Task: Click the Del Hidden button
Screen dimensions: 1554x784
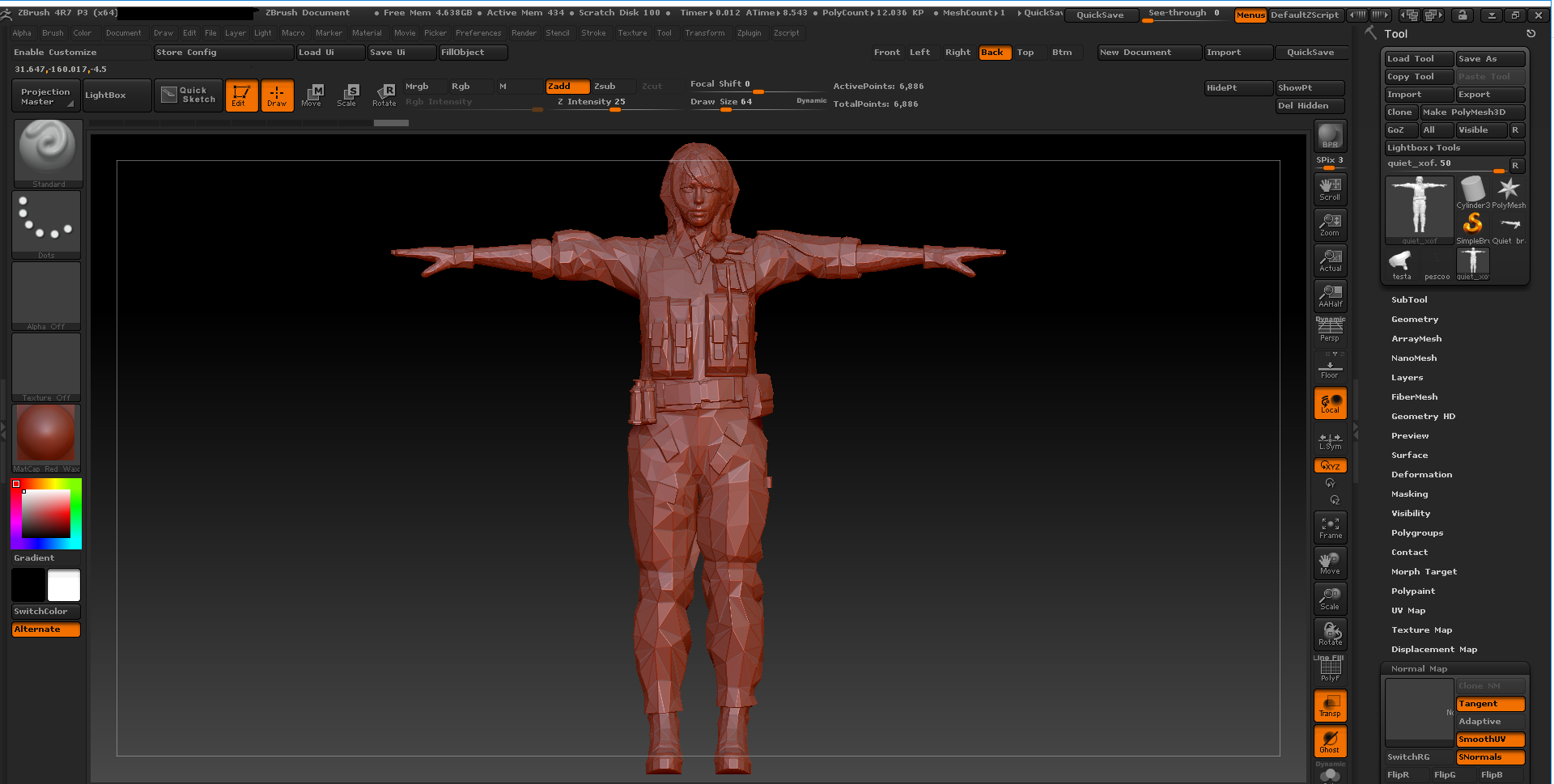Action: pyautogui.click(x=1310, y=105)
